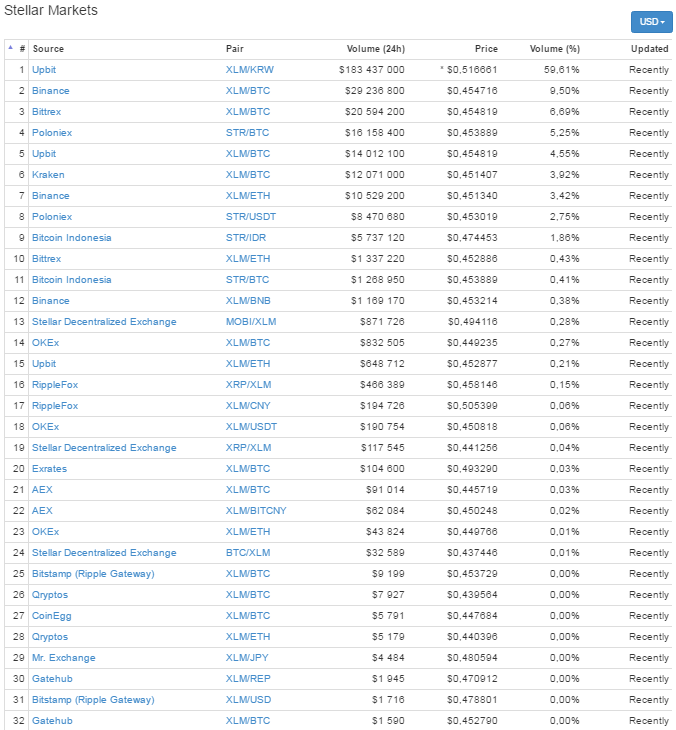
Task: Select the $871 726 volume cell
Action: [x=382, y=322]
